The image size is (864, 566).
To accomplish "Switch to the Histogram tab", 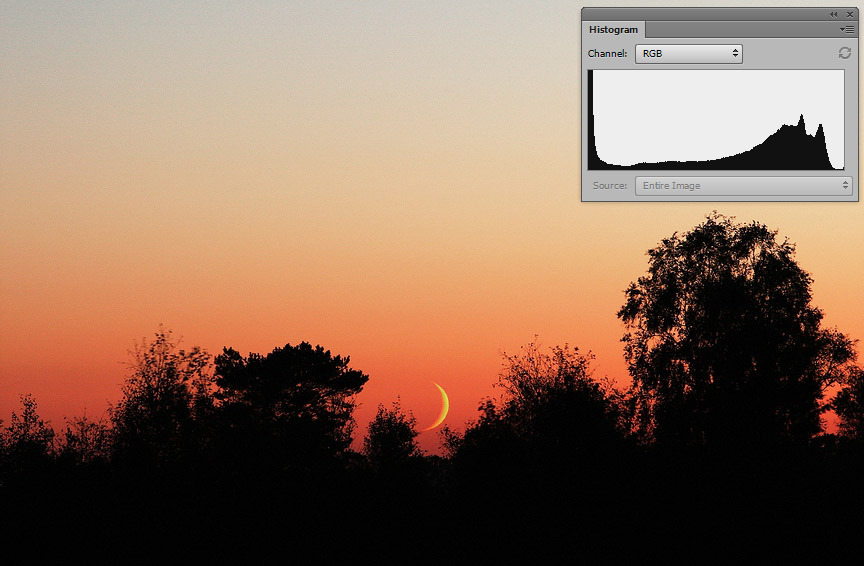I will point(613,30).
